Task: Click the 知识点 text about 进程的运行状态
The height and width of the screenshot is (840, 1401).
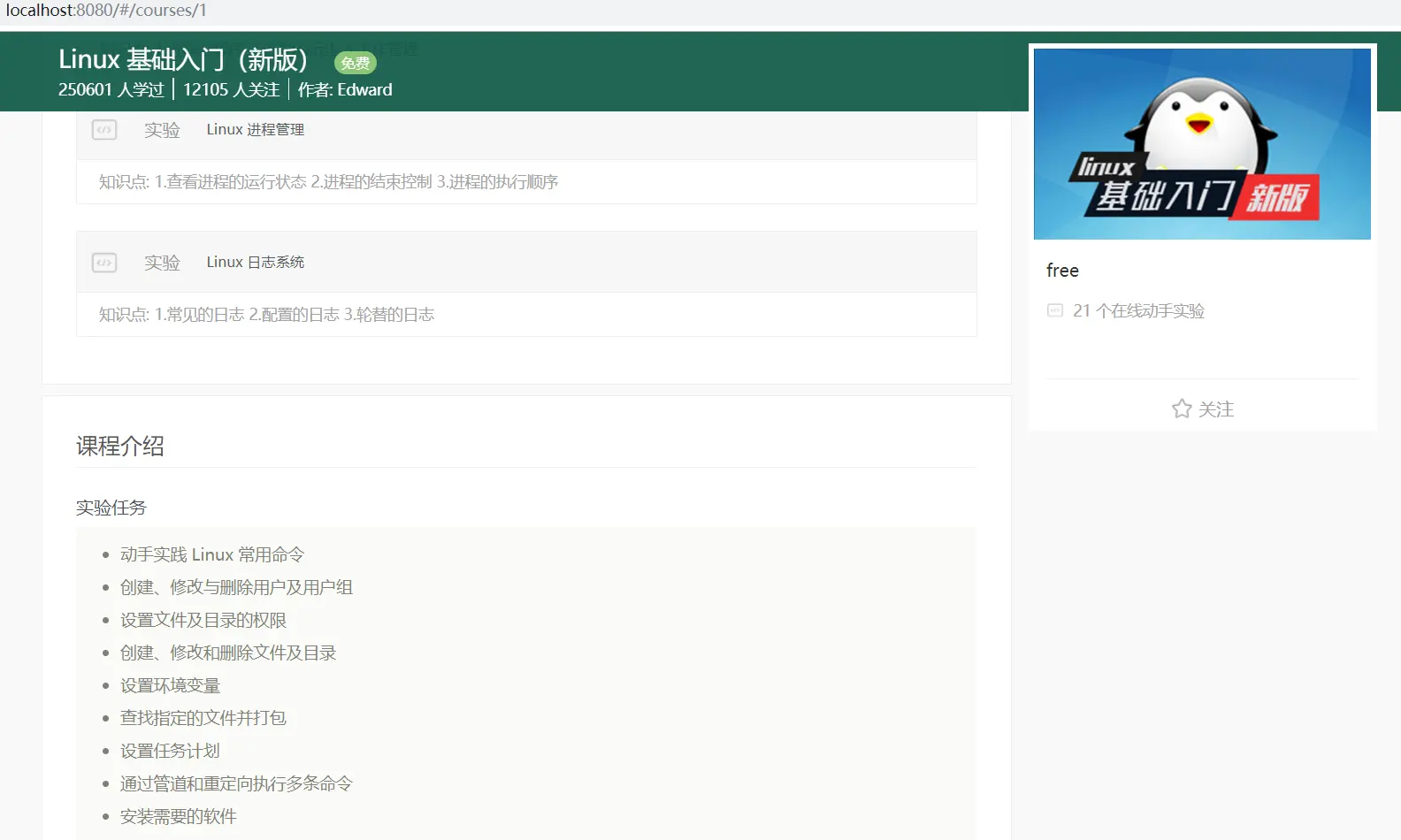Action: (328, 181)
